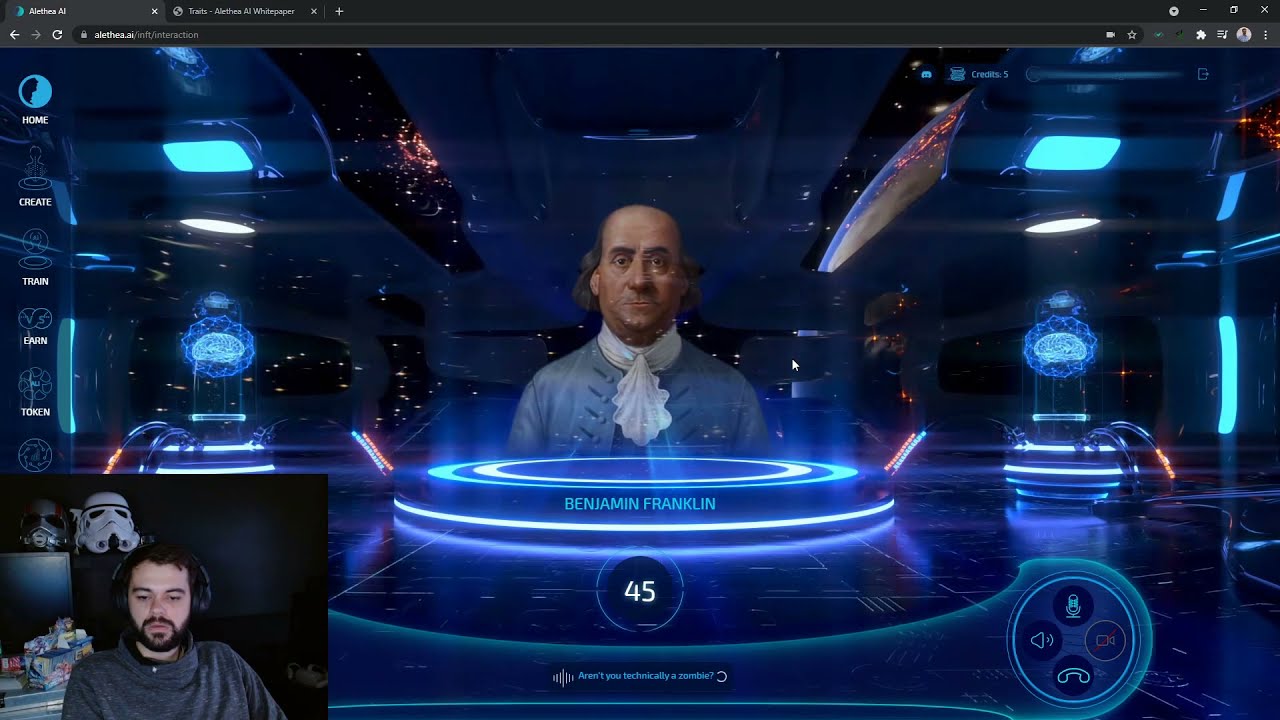Open the CREATE section icon
Screen dimensions: 1280x720
click(35, 169)
